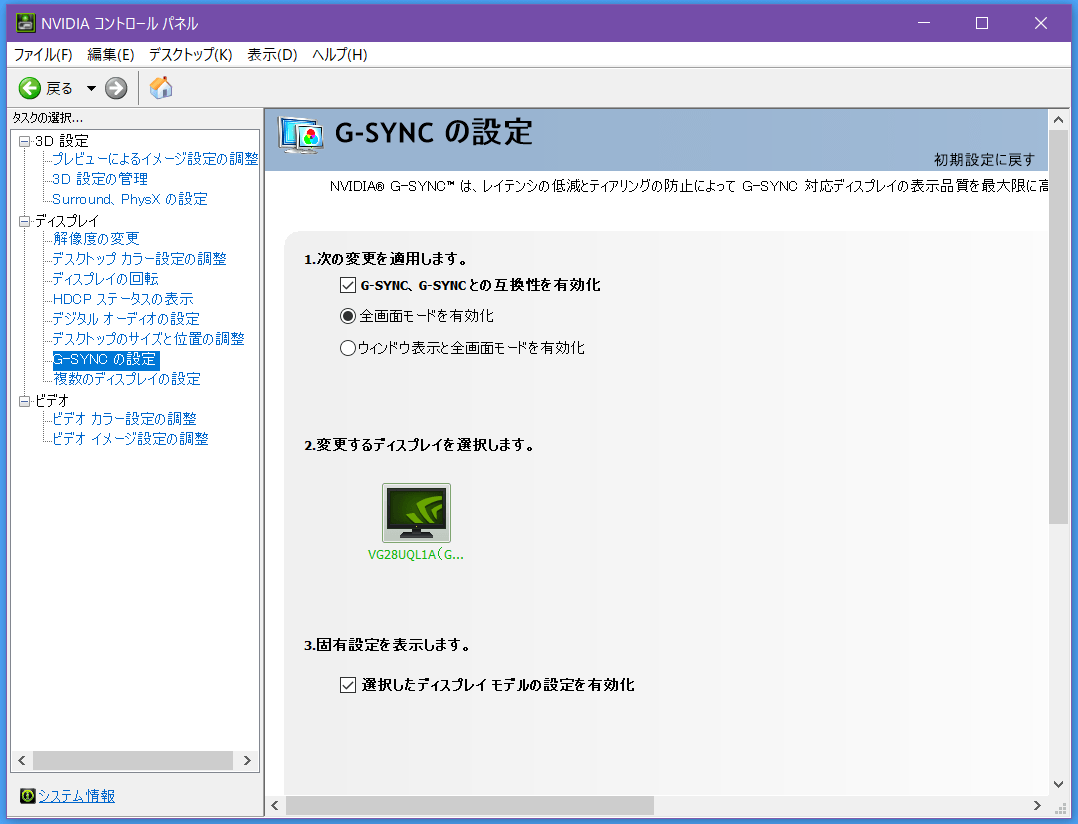Click the NVIDIA logo in title bar
This screenshot has height=824, width=1078.
25,23
